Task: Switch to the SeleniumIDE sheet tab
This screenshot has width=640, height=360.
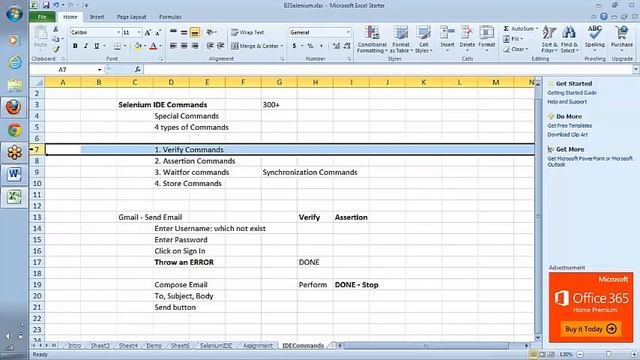Action: (x=216, y=346)
